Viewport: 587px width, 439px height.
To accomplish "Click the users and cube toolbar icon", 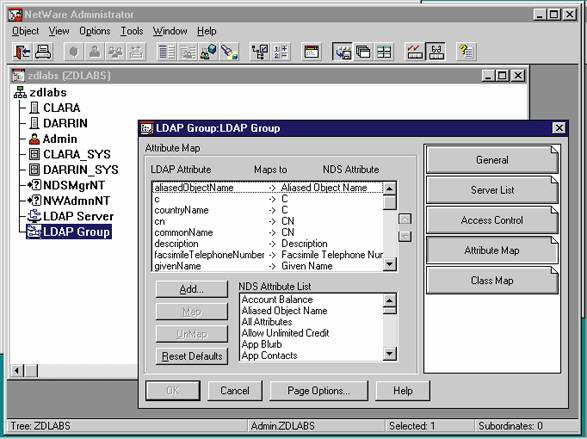I will (x=208, y=52).
